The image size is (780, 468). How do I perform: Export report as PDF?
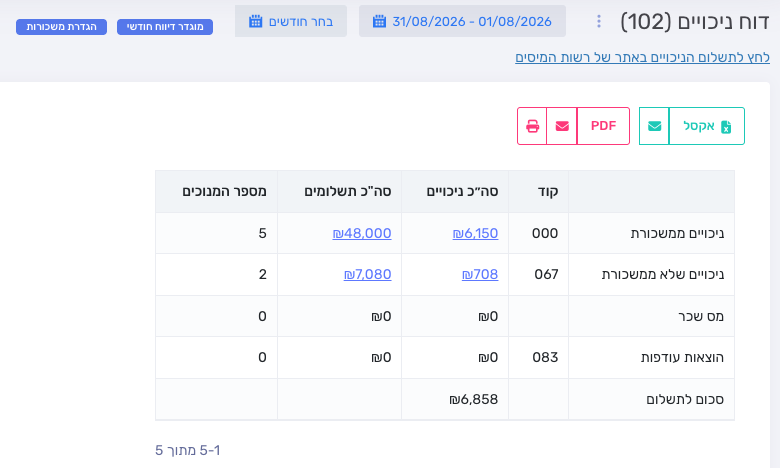click(x=603, y=126)
